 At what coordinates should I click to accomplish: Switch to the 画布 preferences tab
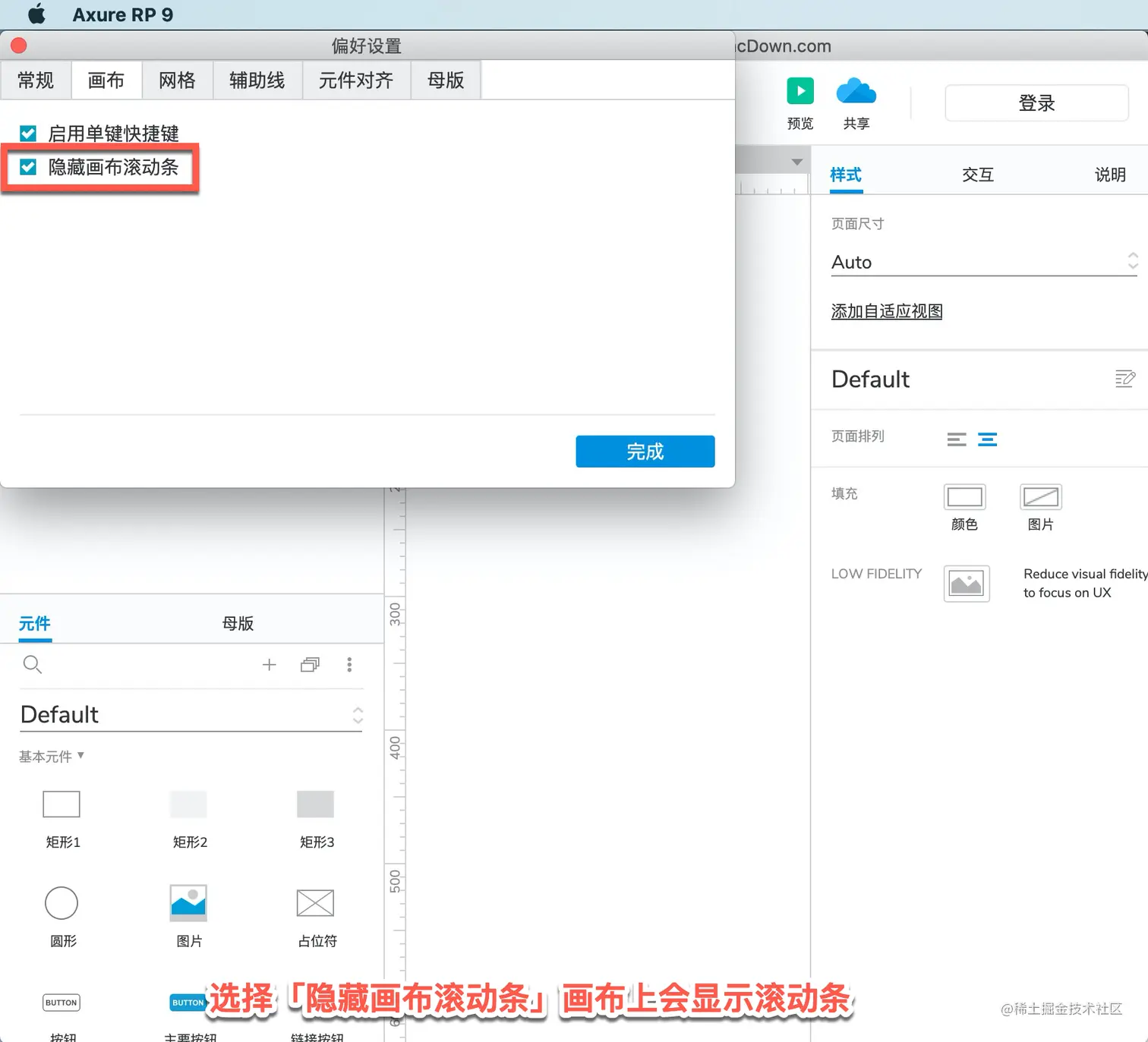[106, 80]
